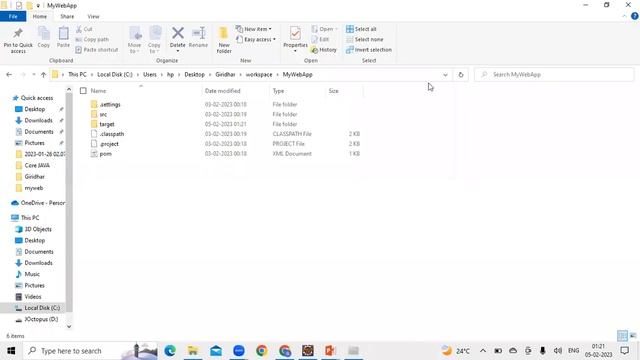Click the Search MyWebApp field
This screenshot has height=360, width=640.
[x=554, y=75]
